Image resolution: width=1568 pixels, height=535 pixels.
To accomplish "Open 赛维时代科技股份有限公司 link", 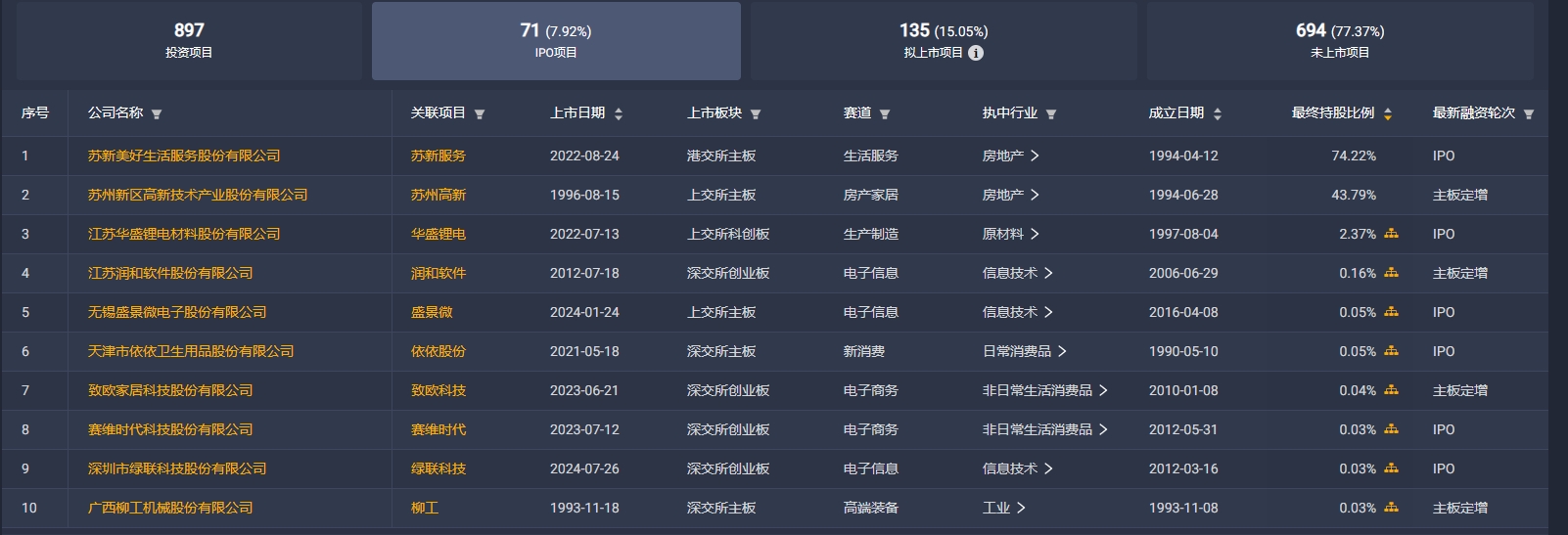I will click(170, 429).
